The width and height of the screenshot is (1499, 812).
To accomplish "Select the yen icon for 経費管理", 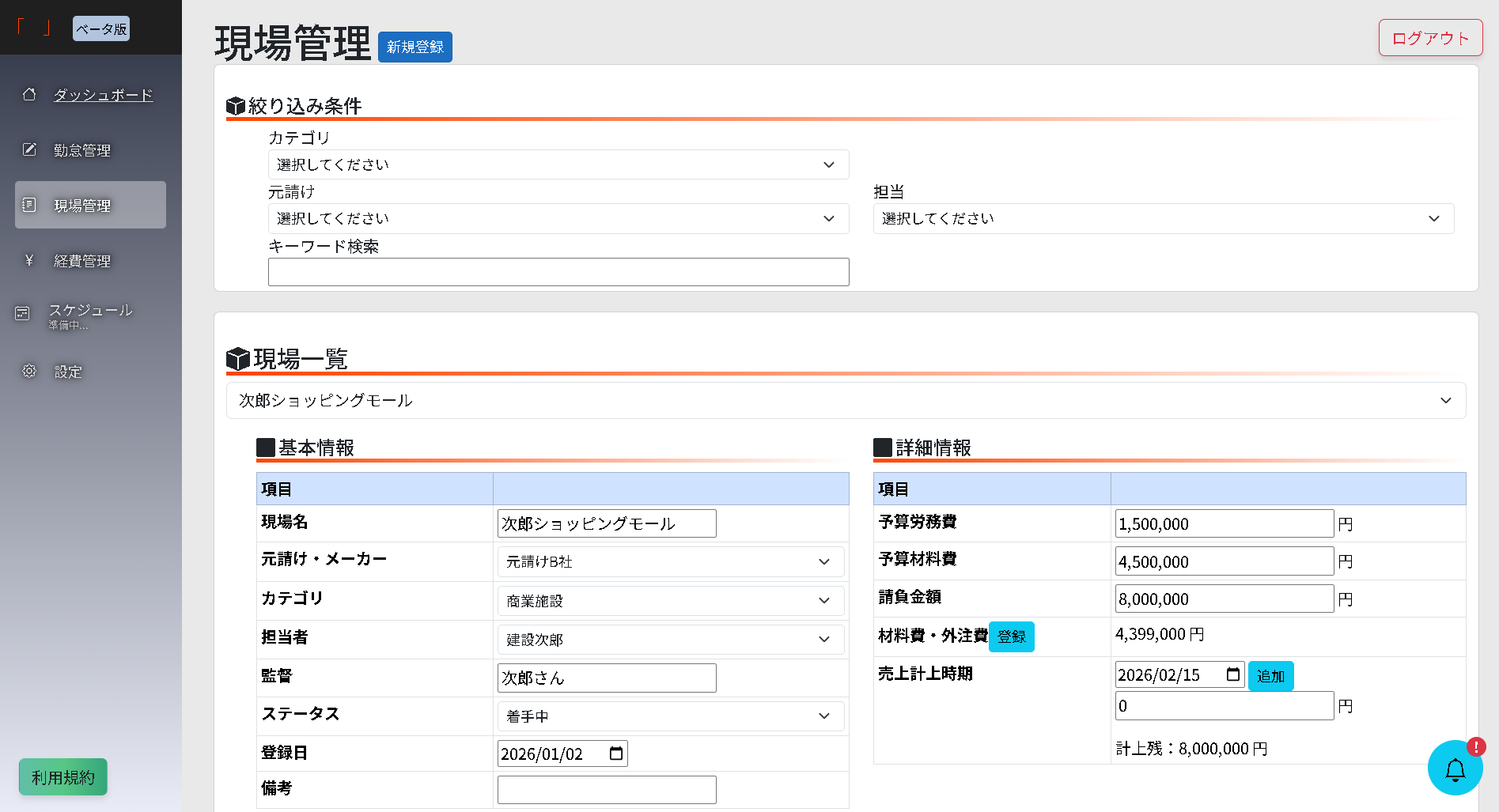I will tap(29, 260).
